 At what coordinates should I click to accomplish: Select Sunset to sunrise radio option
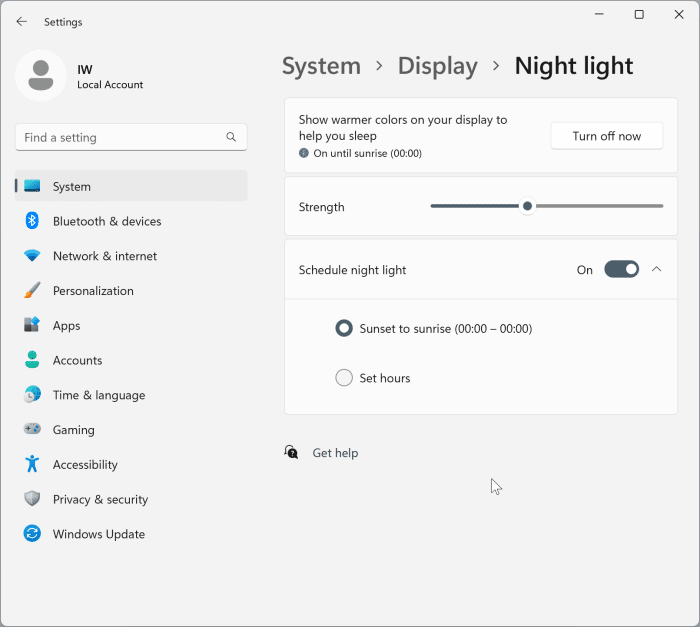[344, 328]
